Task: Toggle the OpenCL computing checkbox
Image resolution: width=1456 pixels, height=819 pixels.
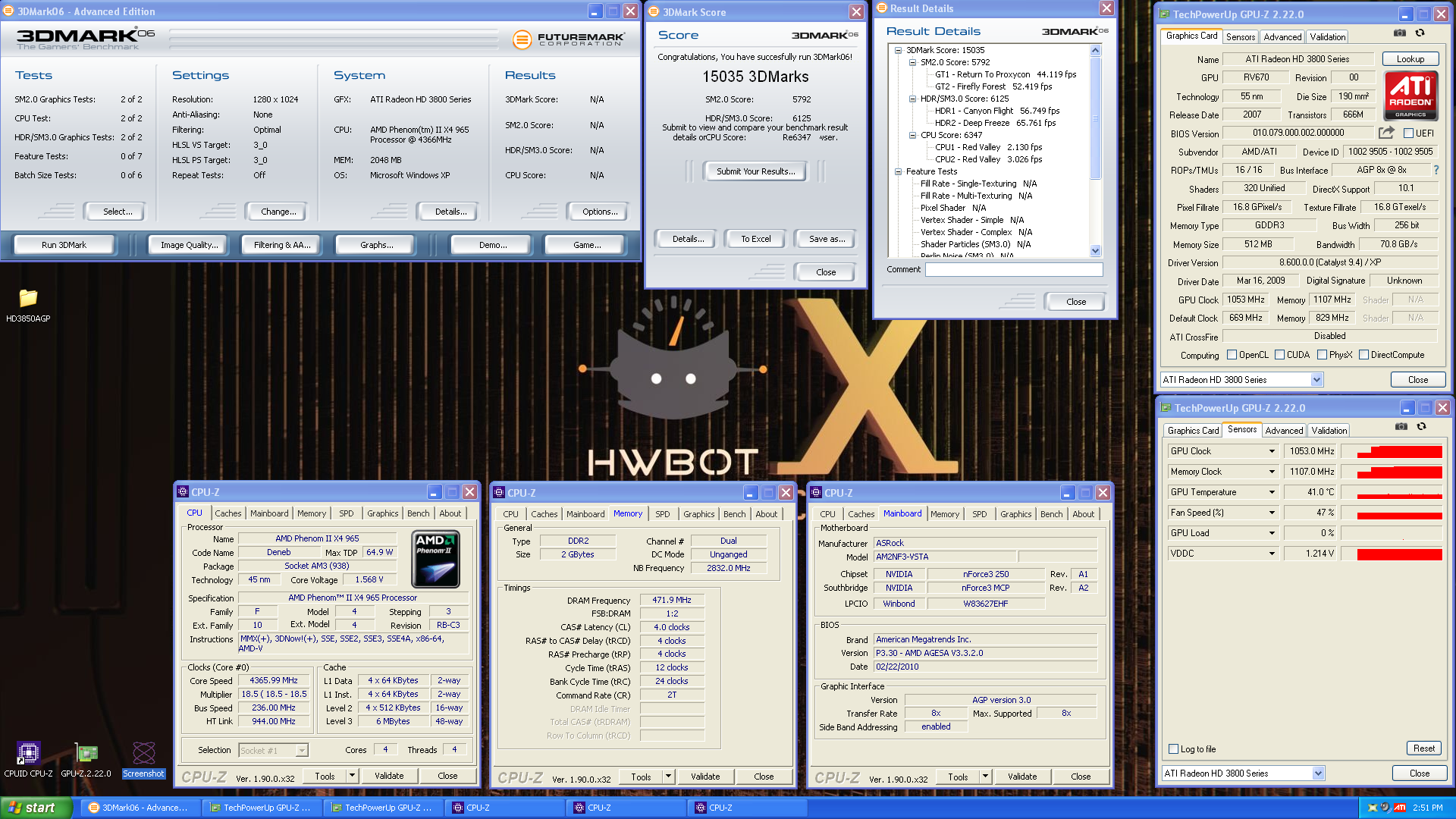Action: [x=1232, y=355]
